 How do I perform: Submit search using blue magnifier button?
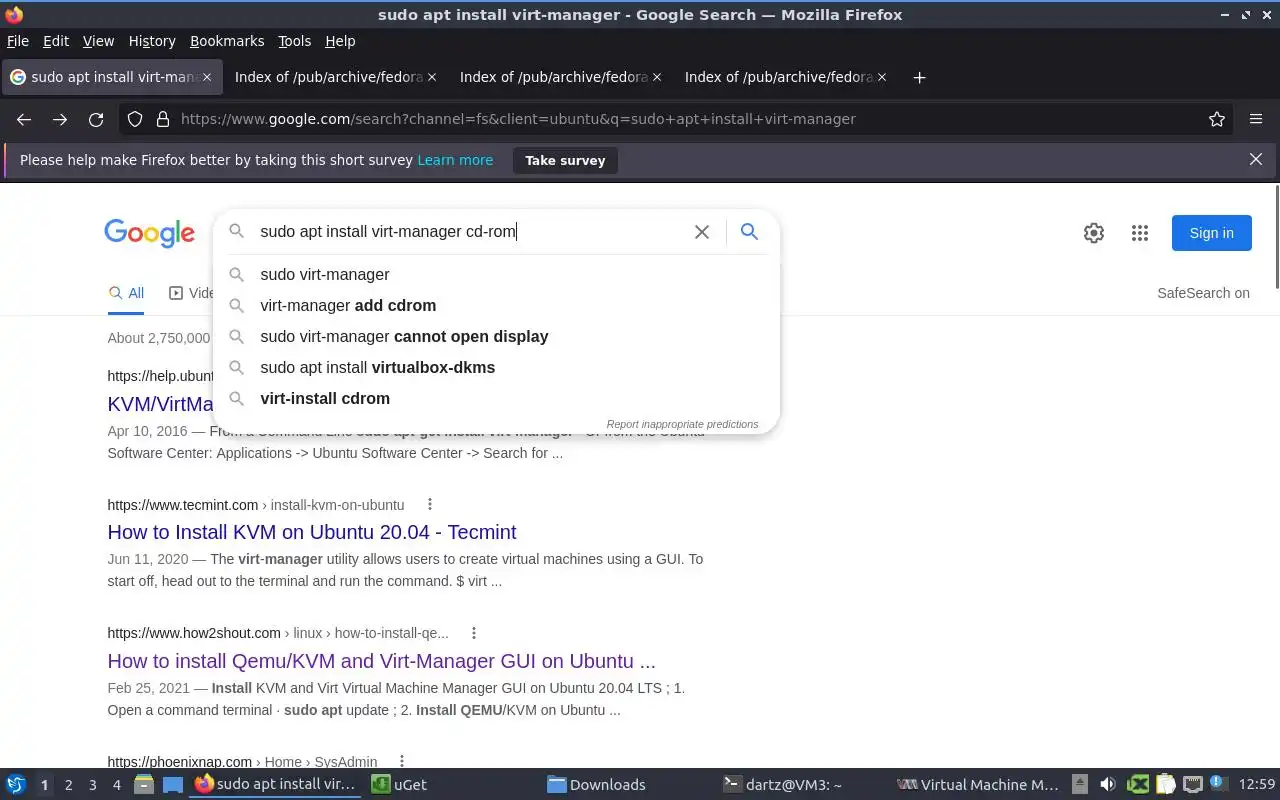coord(749,232)
